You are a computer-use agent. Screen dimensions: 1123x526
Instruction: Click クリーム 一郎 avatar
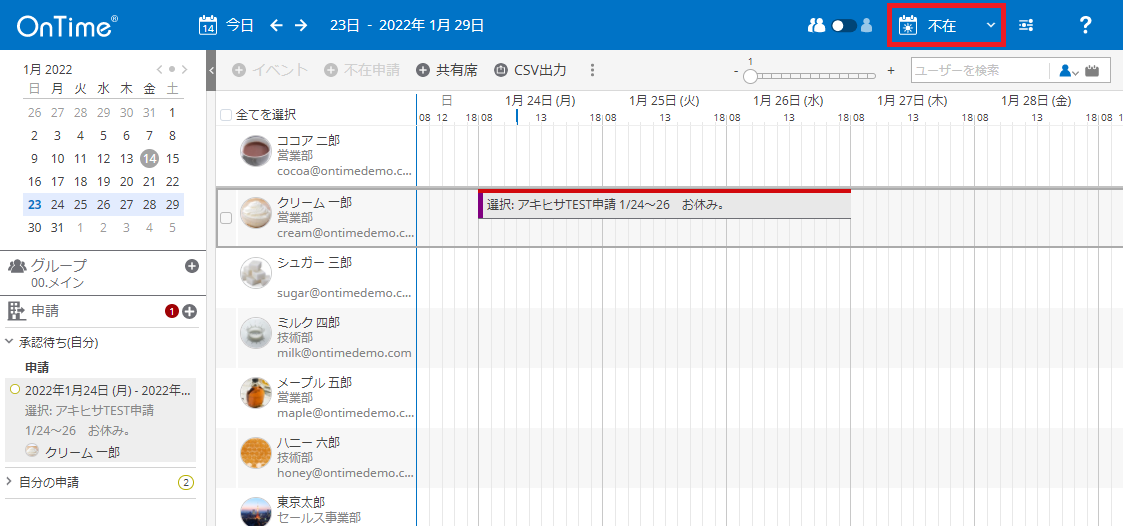click(256, 213)
